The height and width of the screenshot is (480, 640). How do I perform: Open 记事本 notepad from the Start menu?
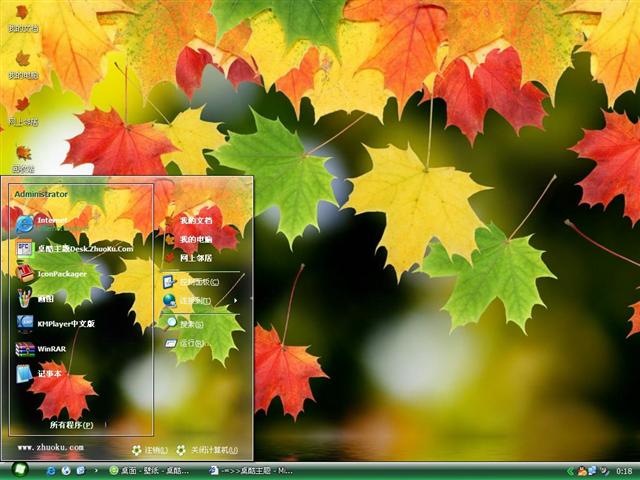tap(39, 373)
